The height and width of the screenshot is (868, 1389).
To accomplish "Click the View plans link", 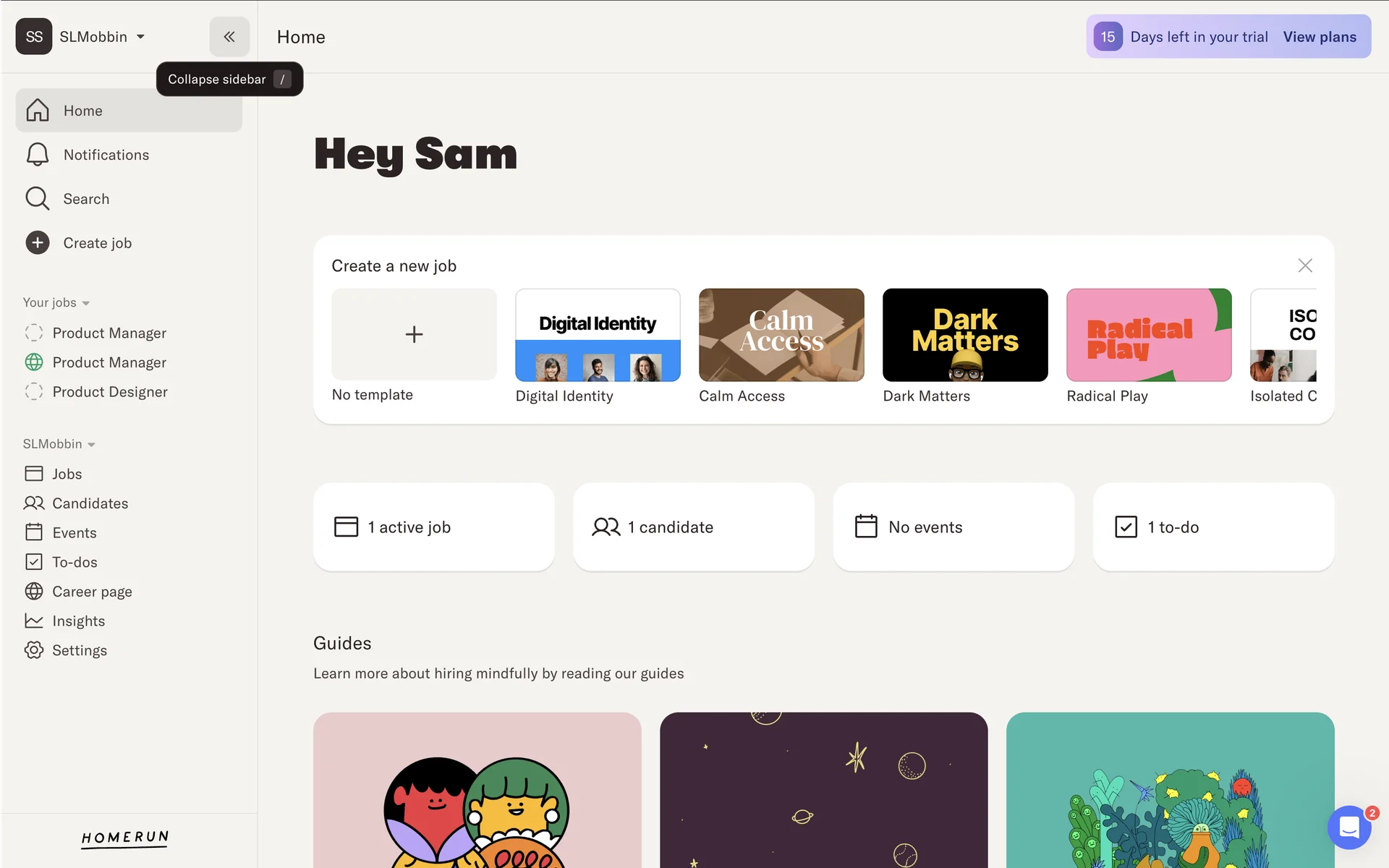I will coord(1320,37).
